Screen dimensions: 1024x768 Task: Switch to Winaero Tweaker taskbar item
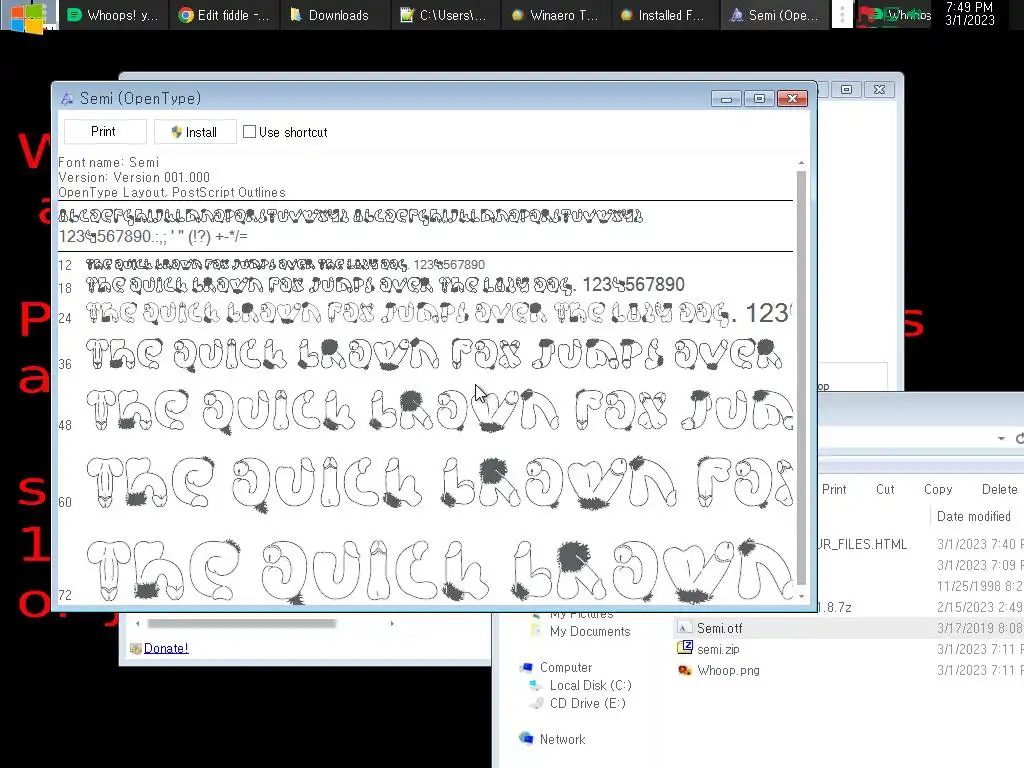pos(555,15)
